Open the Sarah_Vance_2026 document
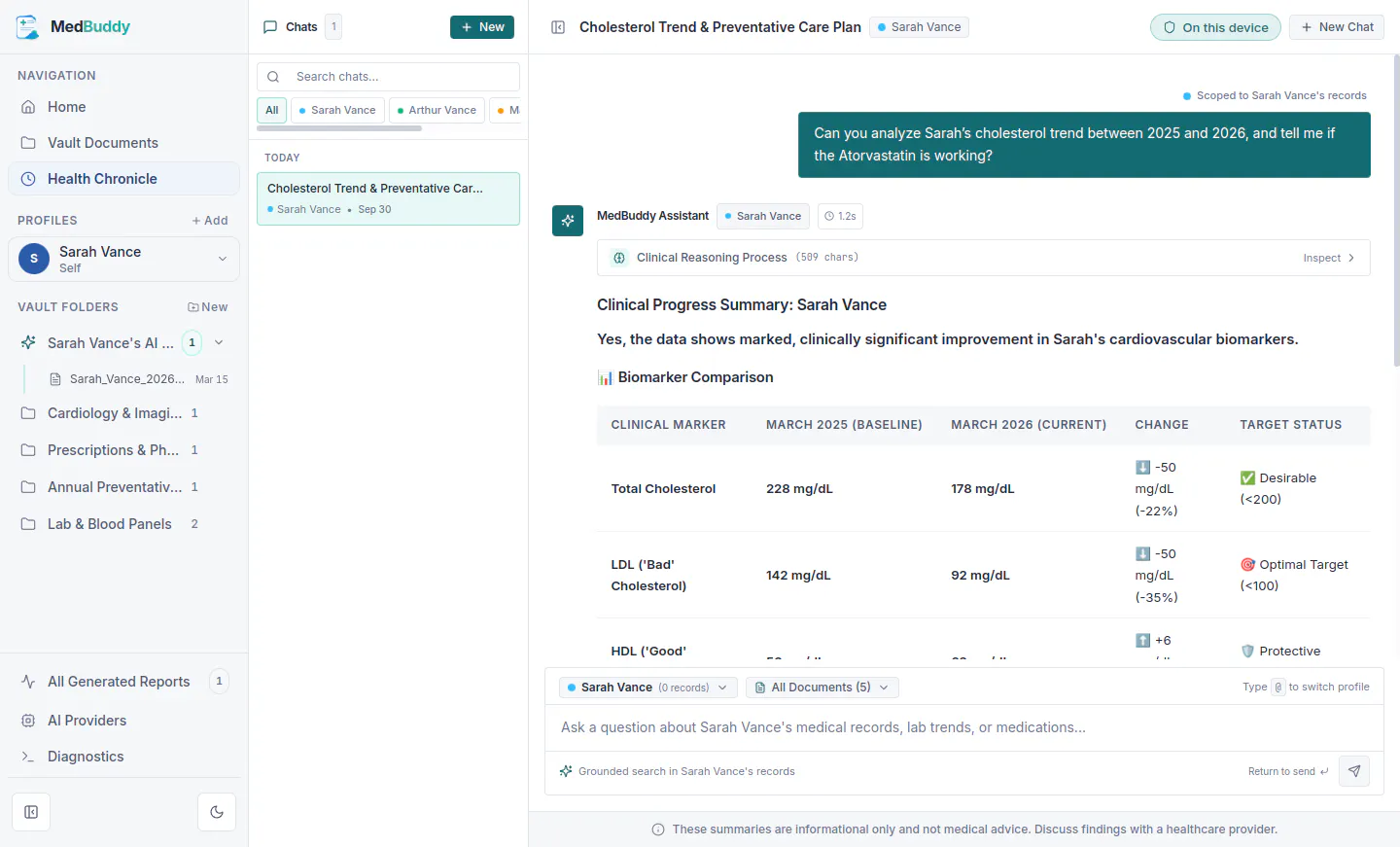This screenshot has height=847, width=1400. coord(138,379)
